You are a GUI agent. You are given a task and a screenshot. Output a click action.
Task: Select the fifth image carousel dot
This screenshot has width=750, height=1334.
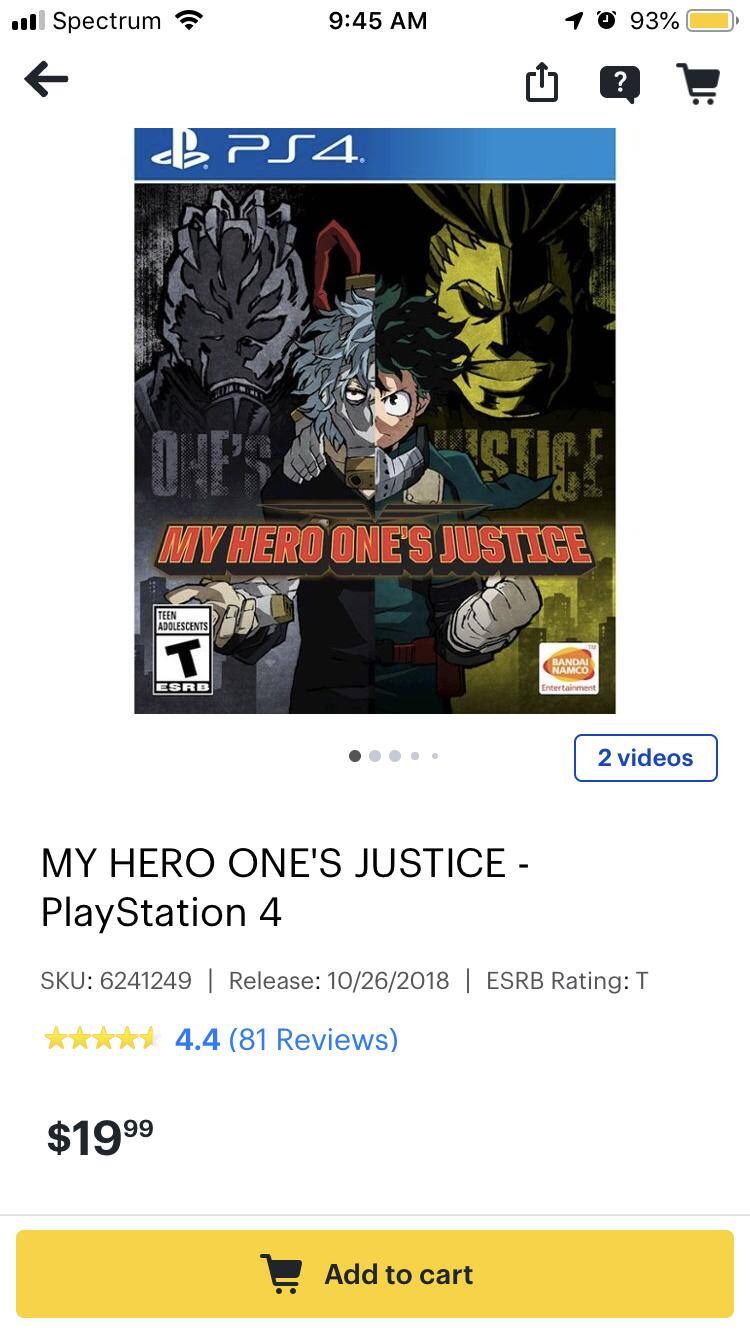coord(435,756)
